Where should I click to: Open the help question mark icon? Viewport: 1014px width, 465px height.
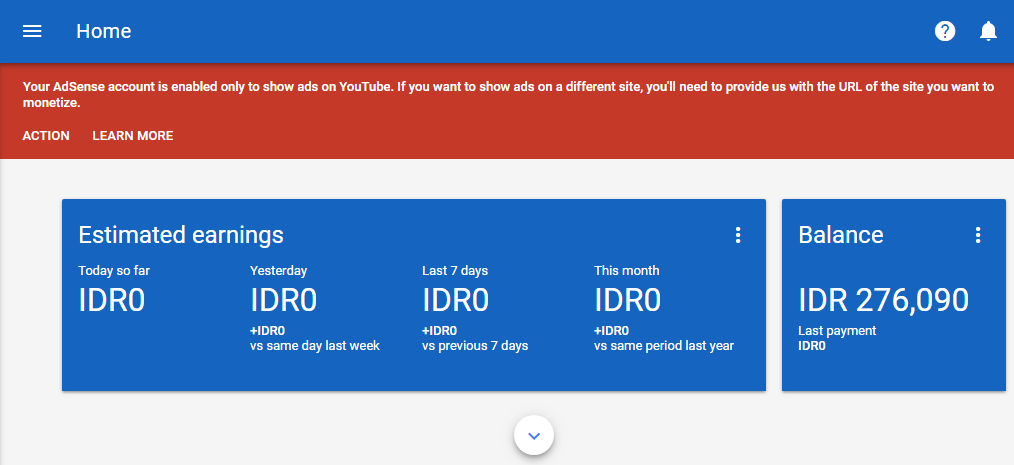[x=945, y=31]
